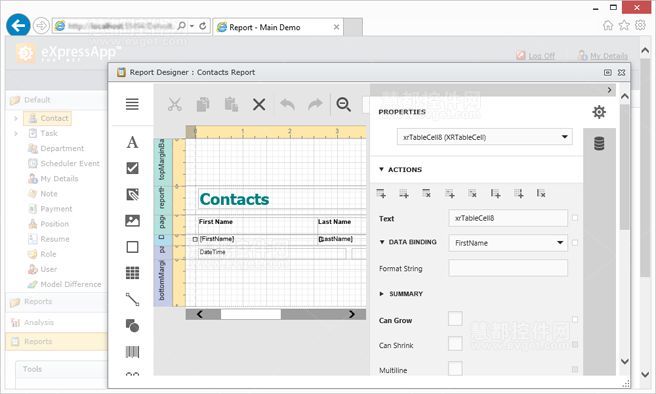Open the hamburger menu in designer

pos(132,104)
